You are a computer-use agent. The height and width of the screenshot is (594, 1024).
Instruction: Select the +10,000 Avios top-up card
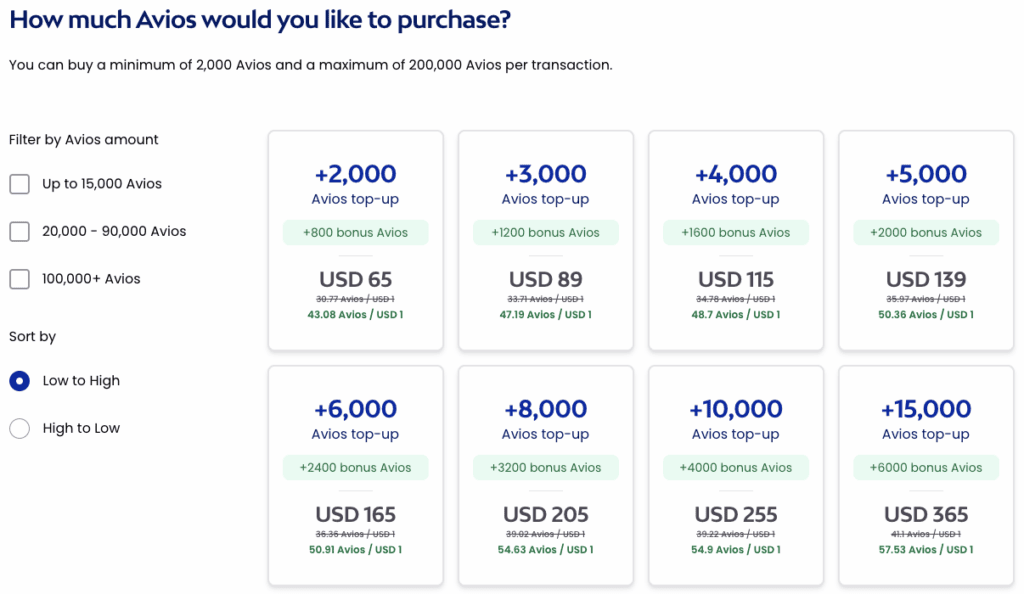pyautogui.click(x=735, y=420)
